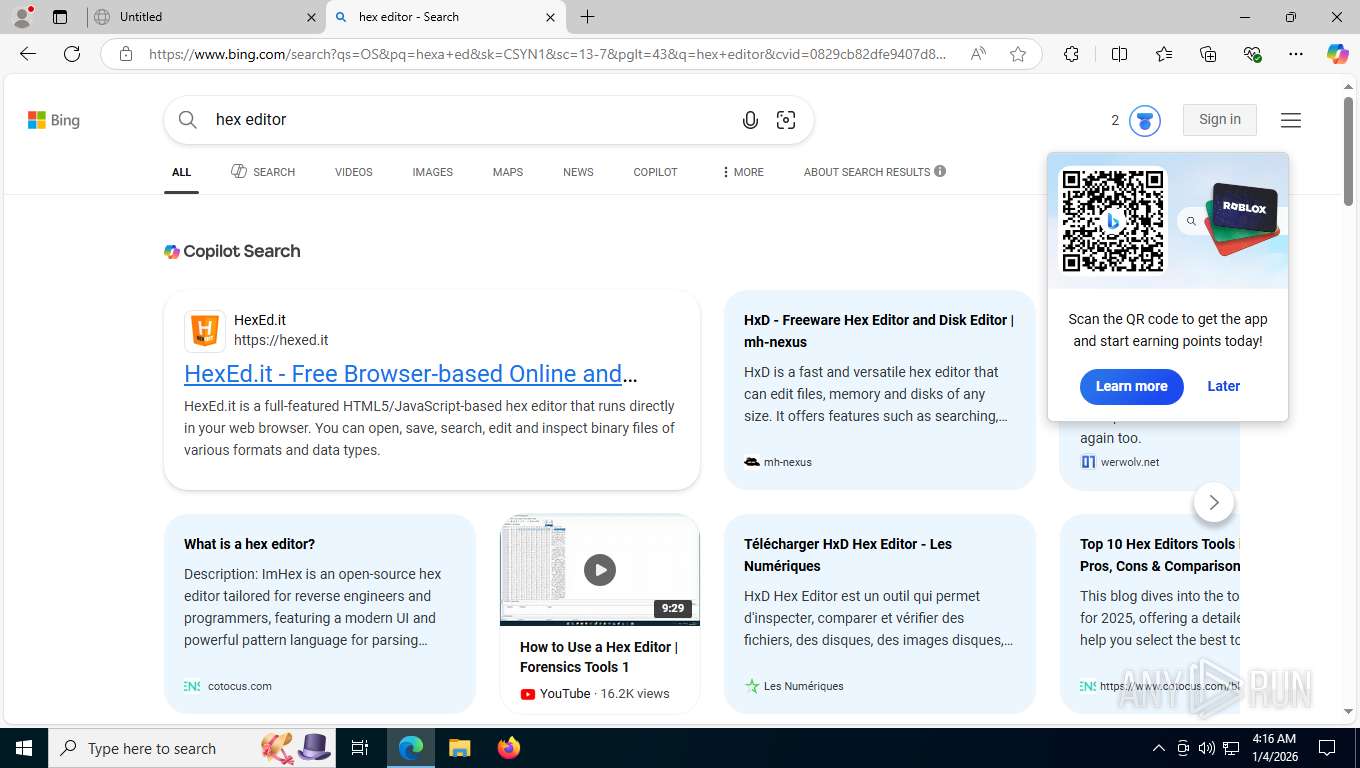Click the cotocus.com source label

click(240, 686)
